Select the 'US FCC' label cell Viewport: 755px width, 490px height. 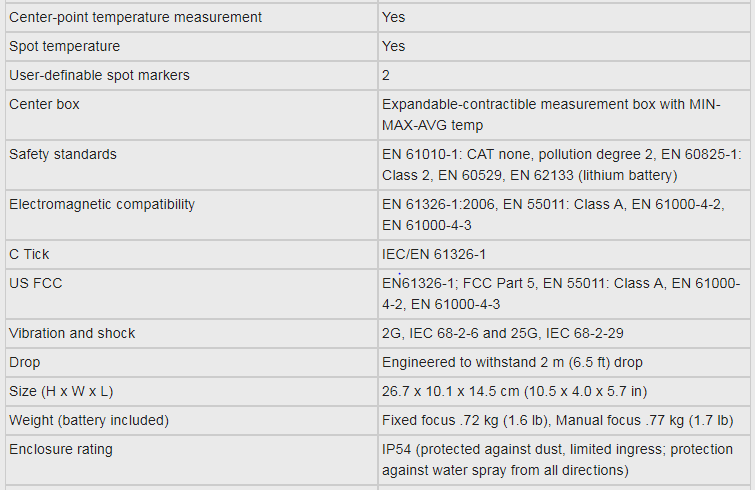coord(36,283)
